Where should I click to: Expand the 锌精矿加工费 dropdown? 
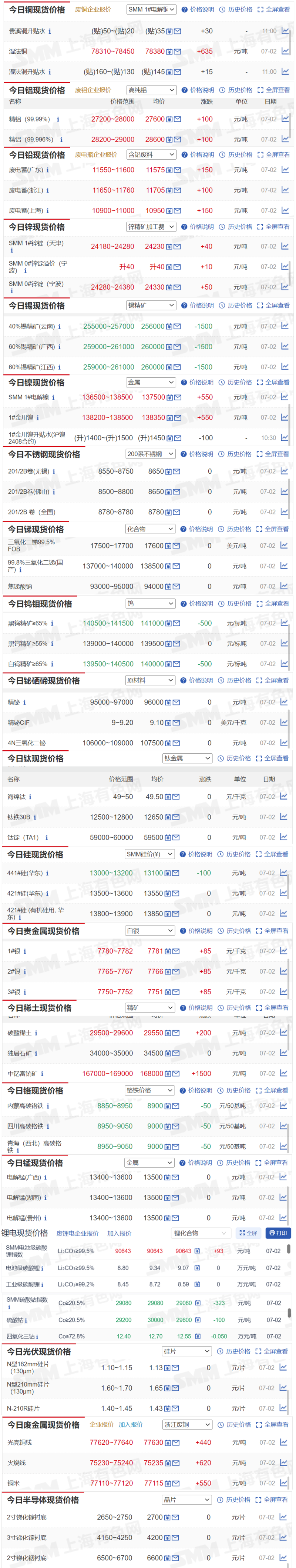151,226
